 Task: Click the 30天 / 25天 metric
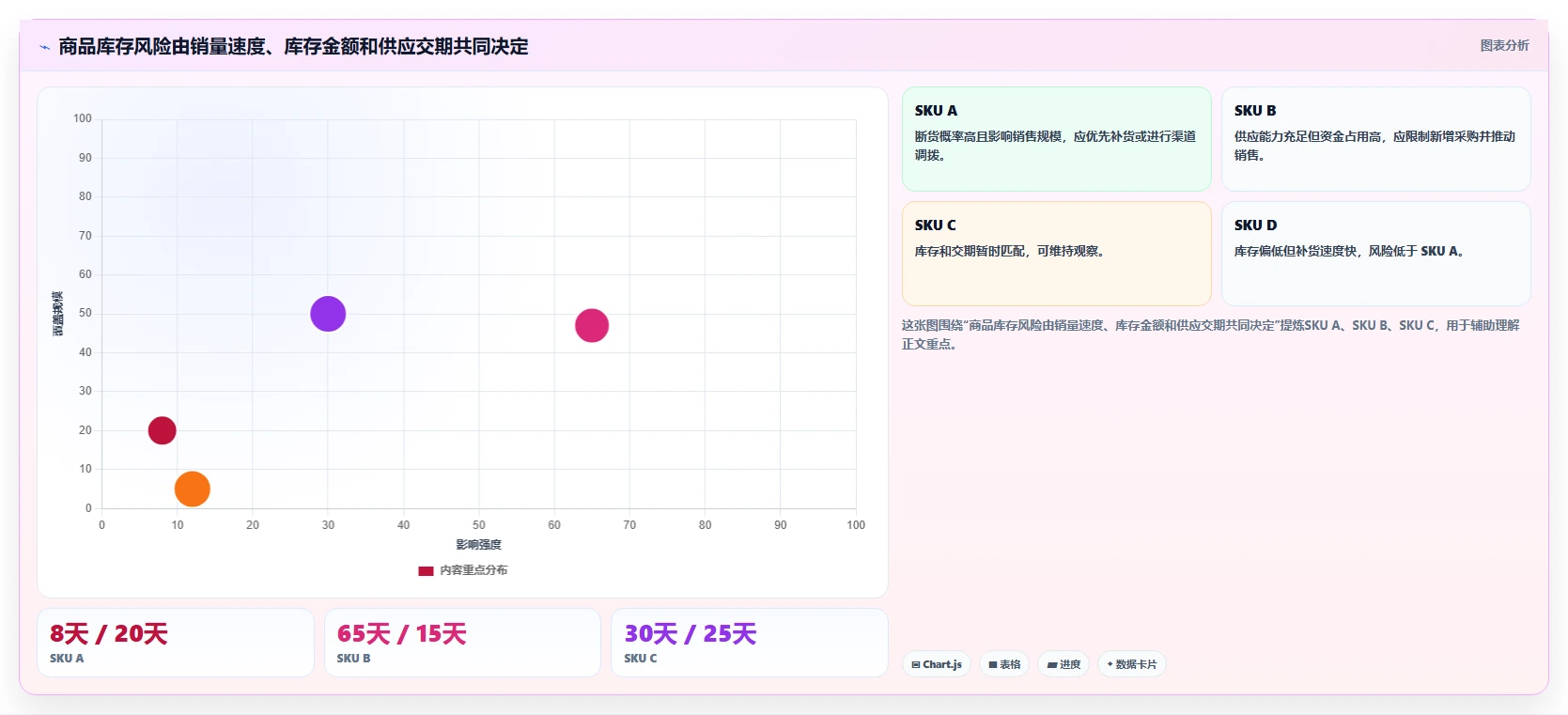pyautogui.click(x=691, y=634)
